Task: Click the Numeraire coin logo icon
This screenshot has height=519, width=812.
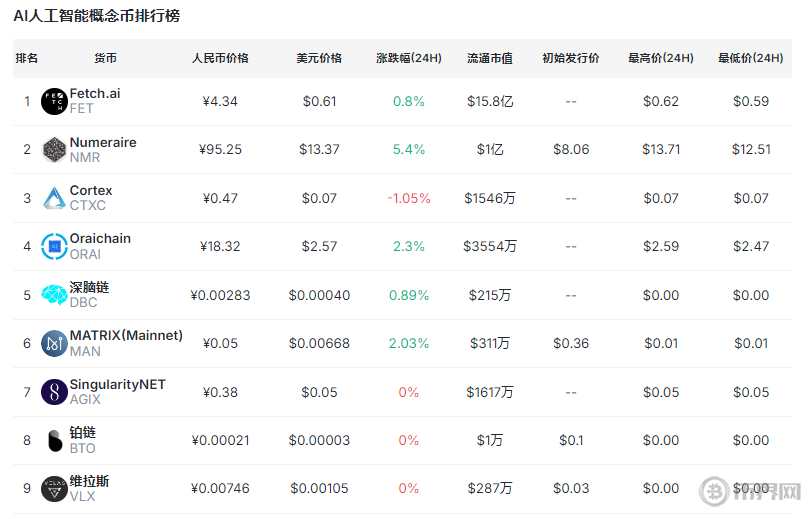Action: (54, 150)
